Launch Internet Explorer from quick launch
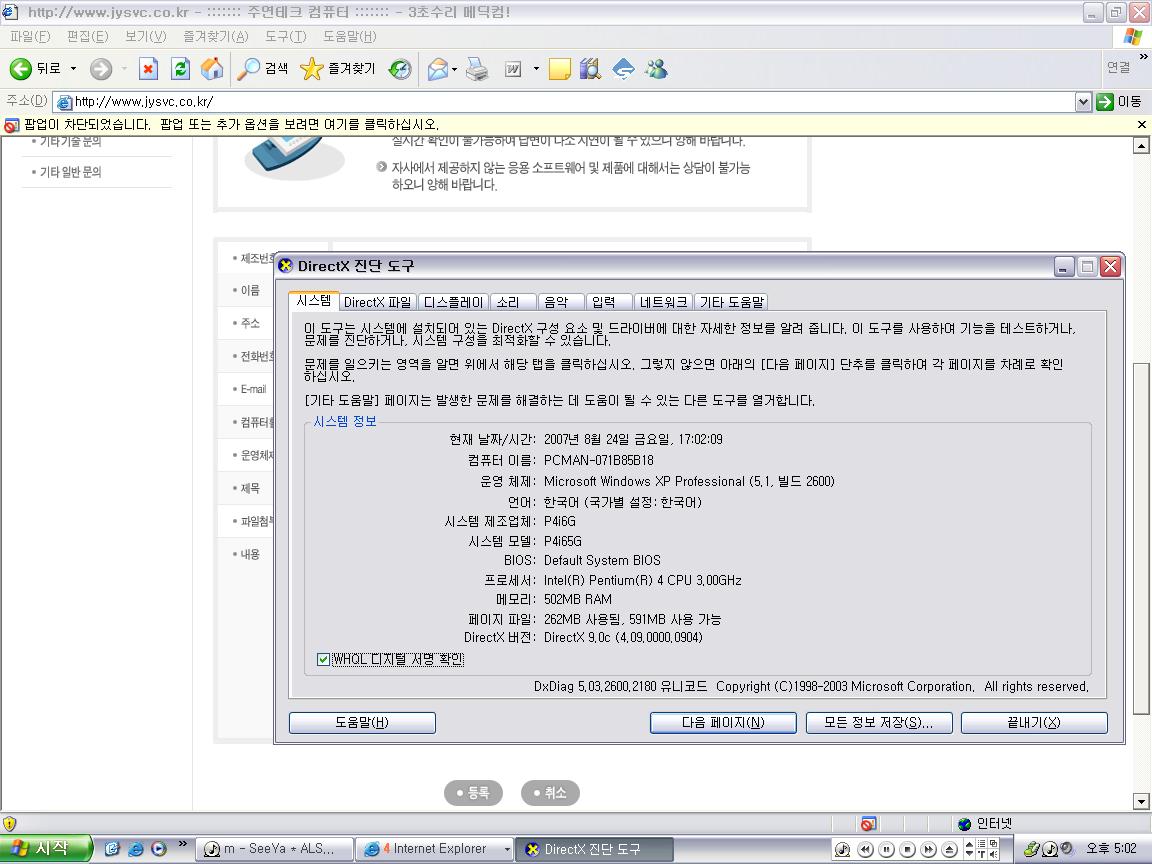The width and height of the screenshot is (1152, 864). (135, 849)
